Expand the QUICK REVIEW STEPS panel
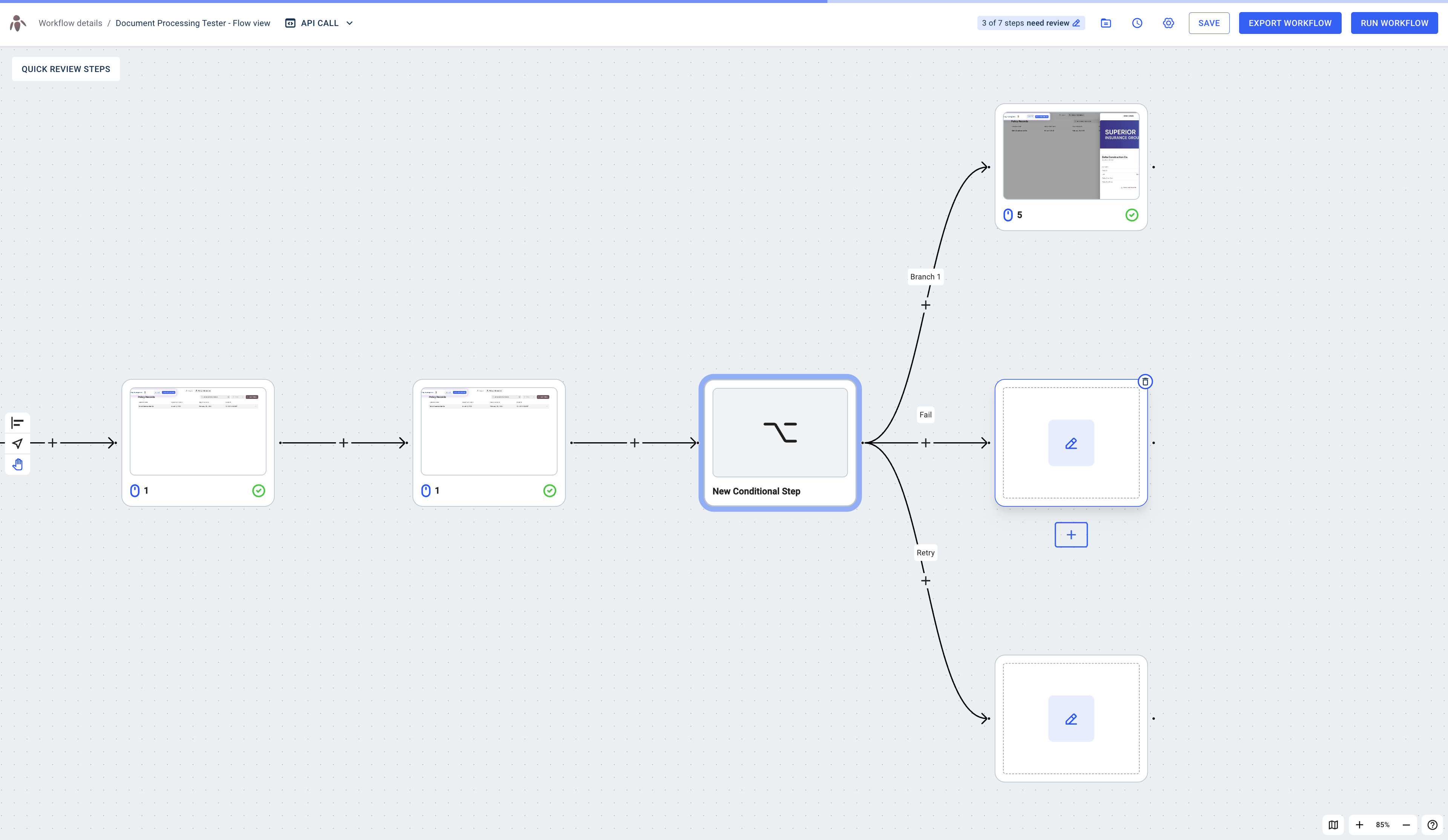Image resolution: width=1448 pixels, height=840 pixels. [66, 69]
